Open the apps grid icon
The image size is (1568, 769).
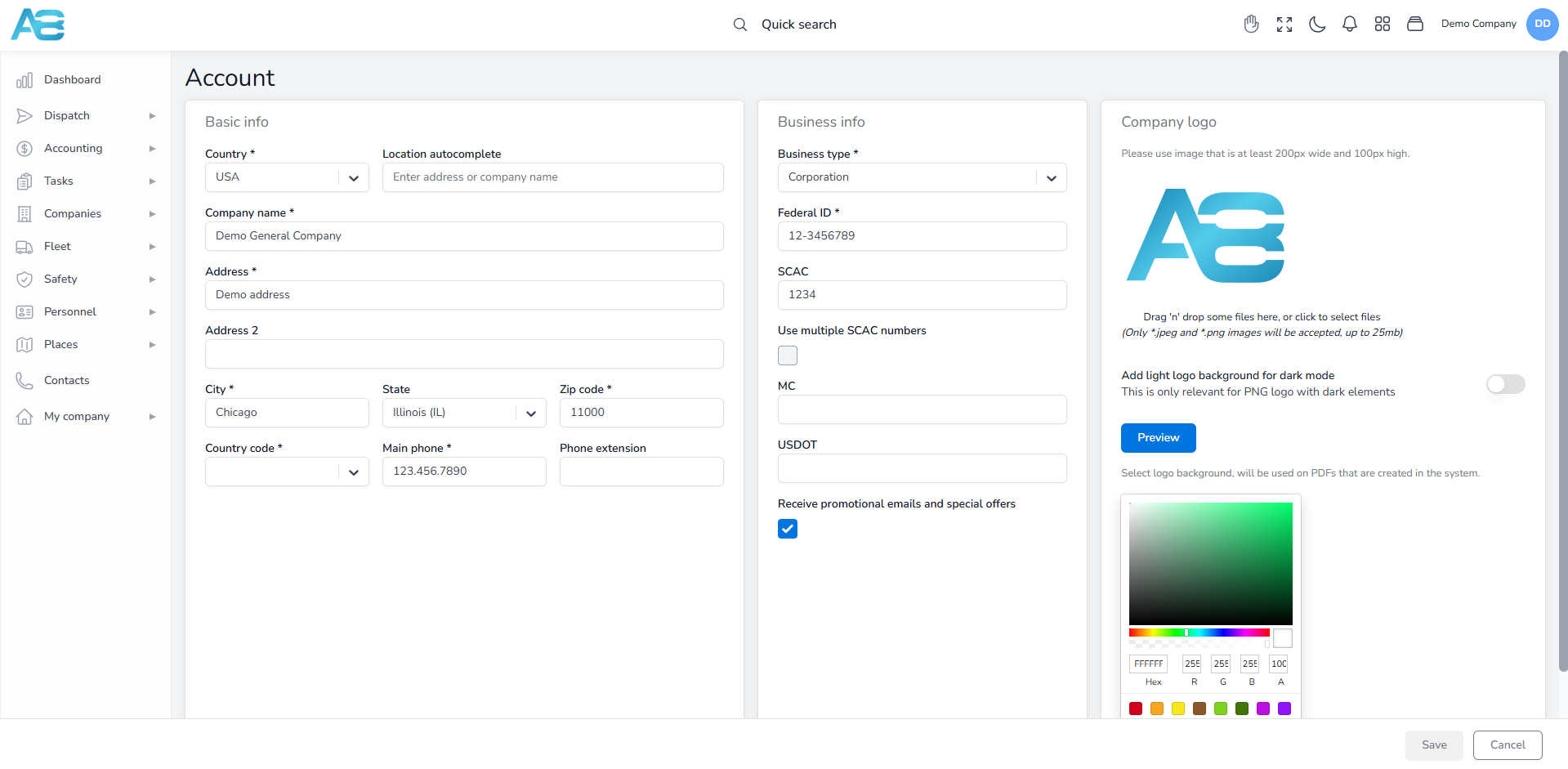[x=1383, y=24]
